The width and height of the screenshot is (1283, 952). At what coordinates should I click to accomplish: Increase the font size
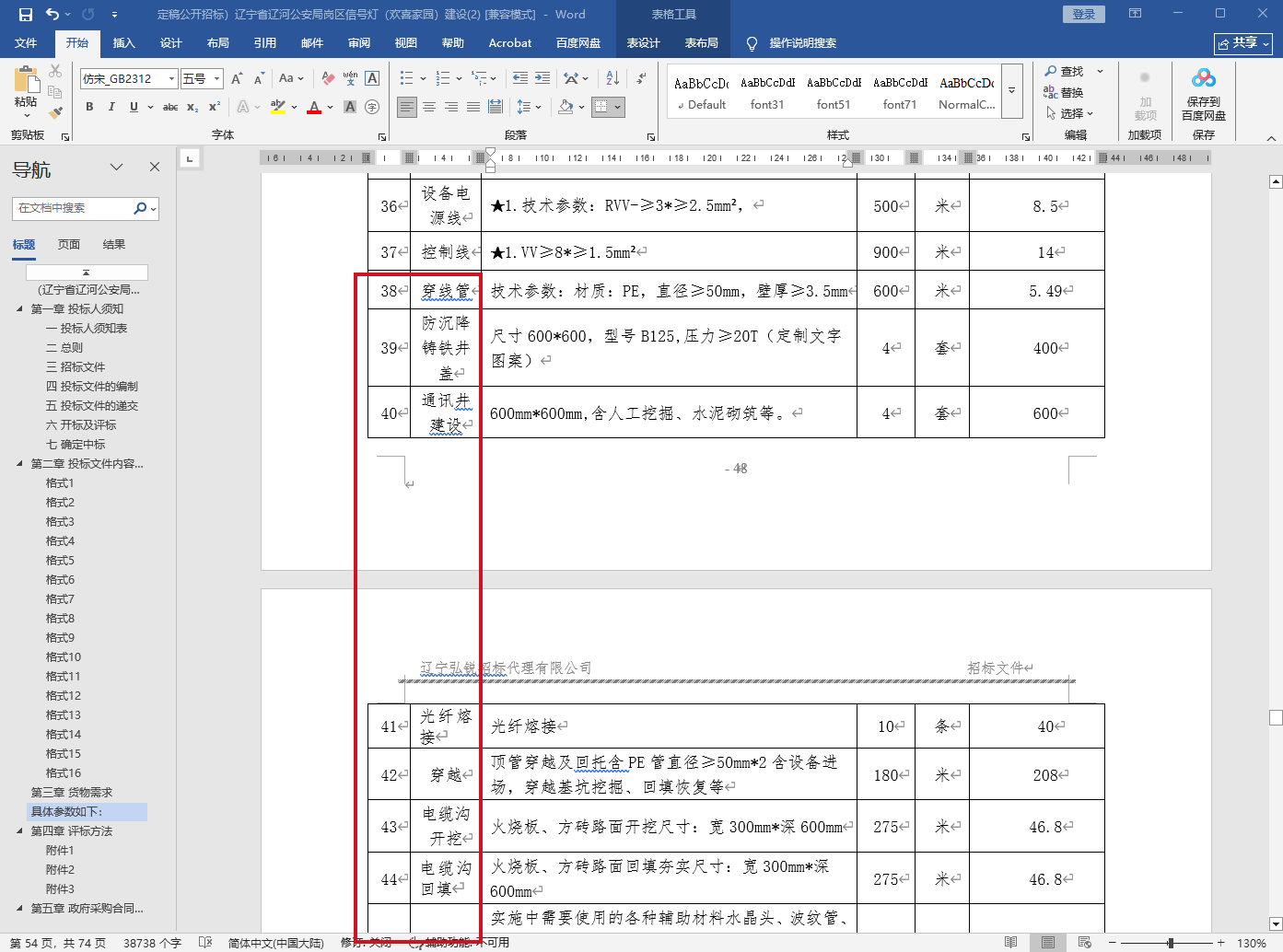[x=237, y=79]
